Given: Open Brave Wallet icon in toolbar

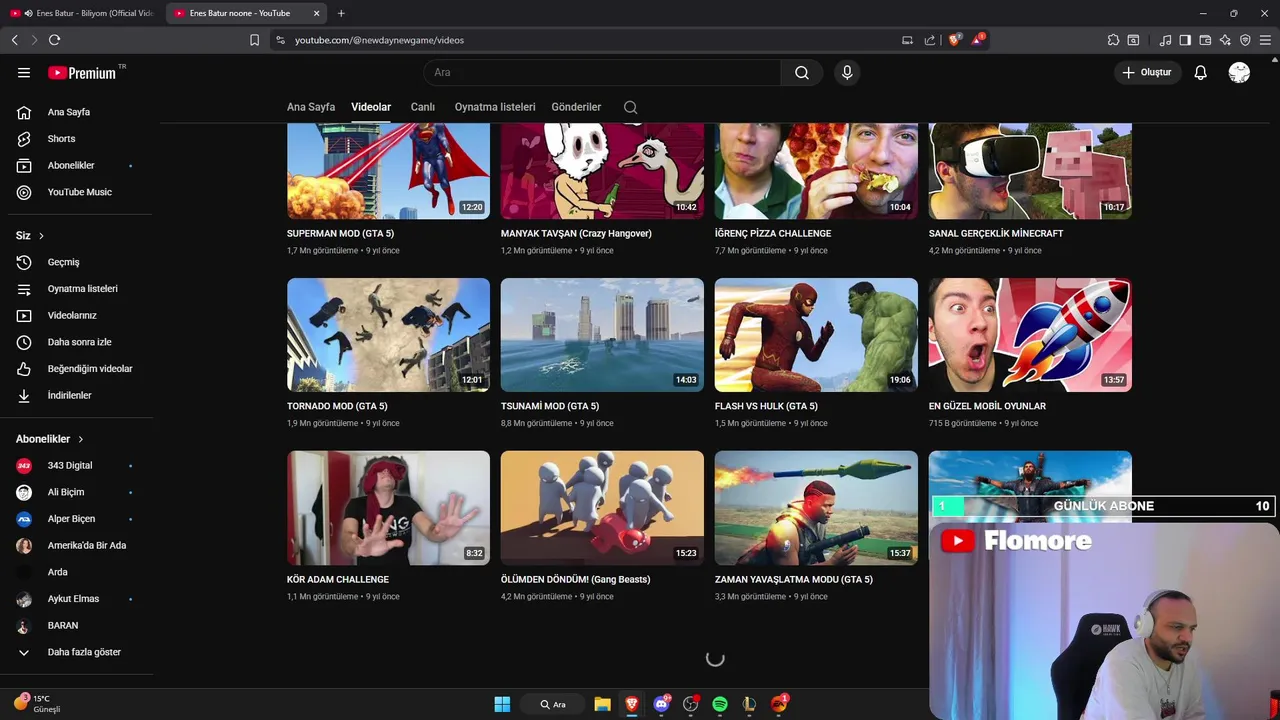Looking at the screenshot, I should (x=1205, y=40).
